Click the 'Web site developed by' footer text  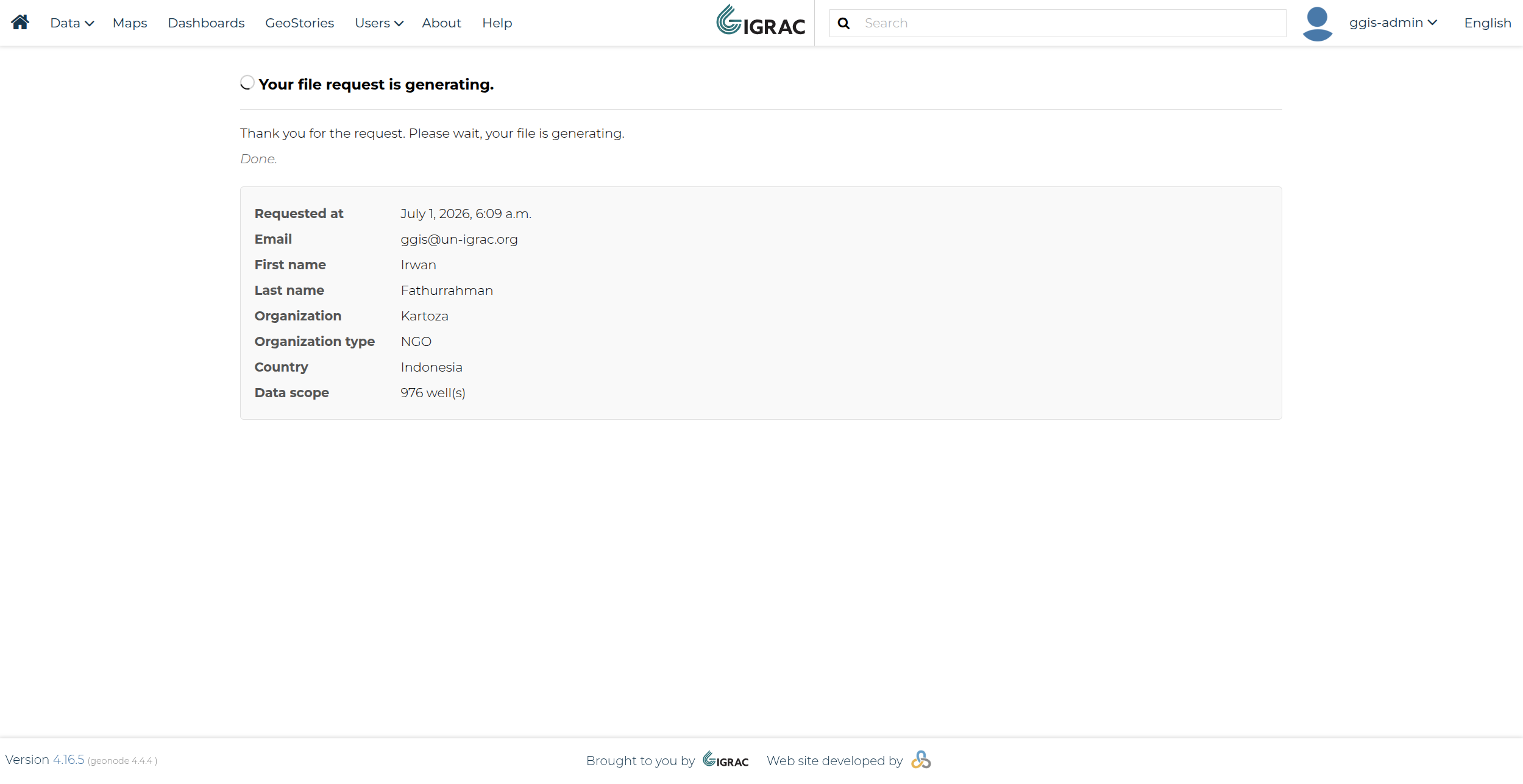(834, 761)
